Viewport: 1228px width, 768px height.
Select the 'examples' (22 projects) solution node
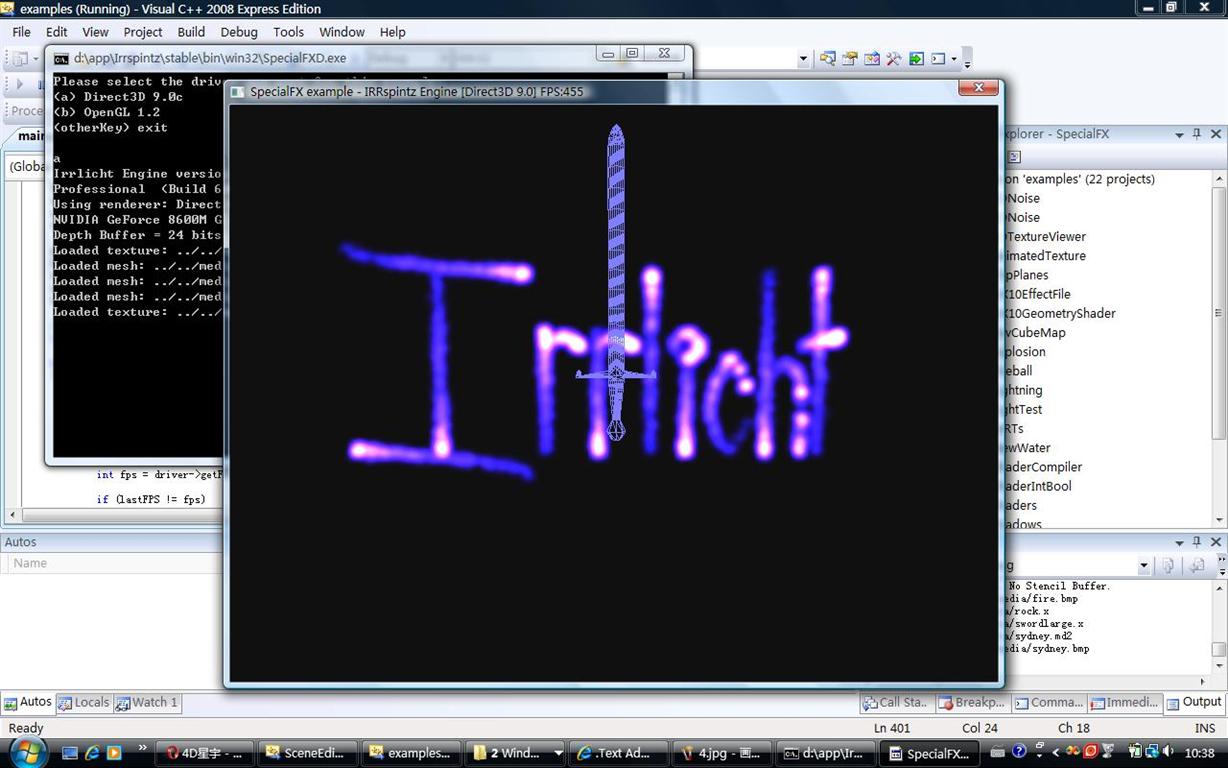[x=1080, y=179]
